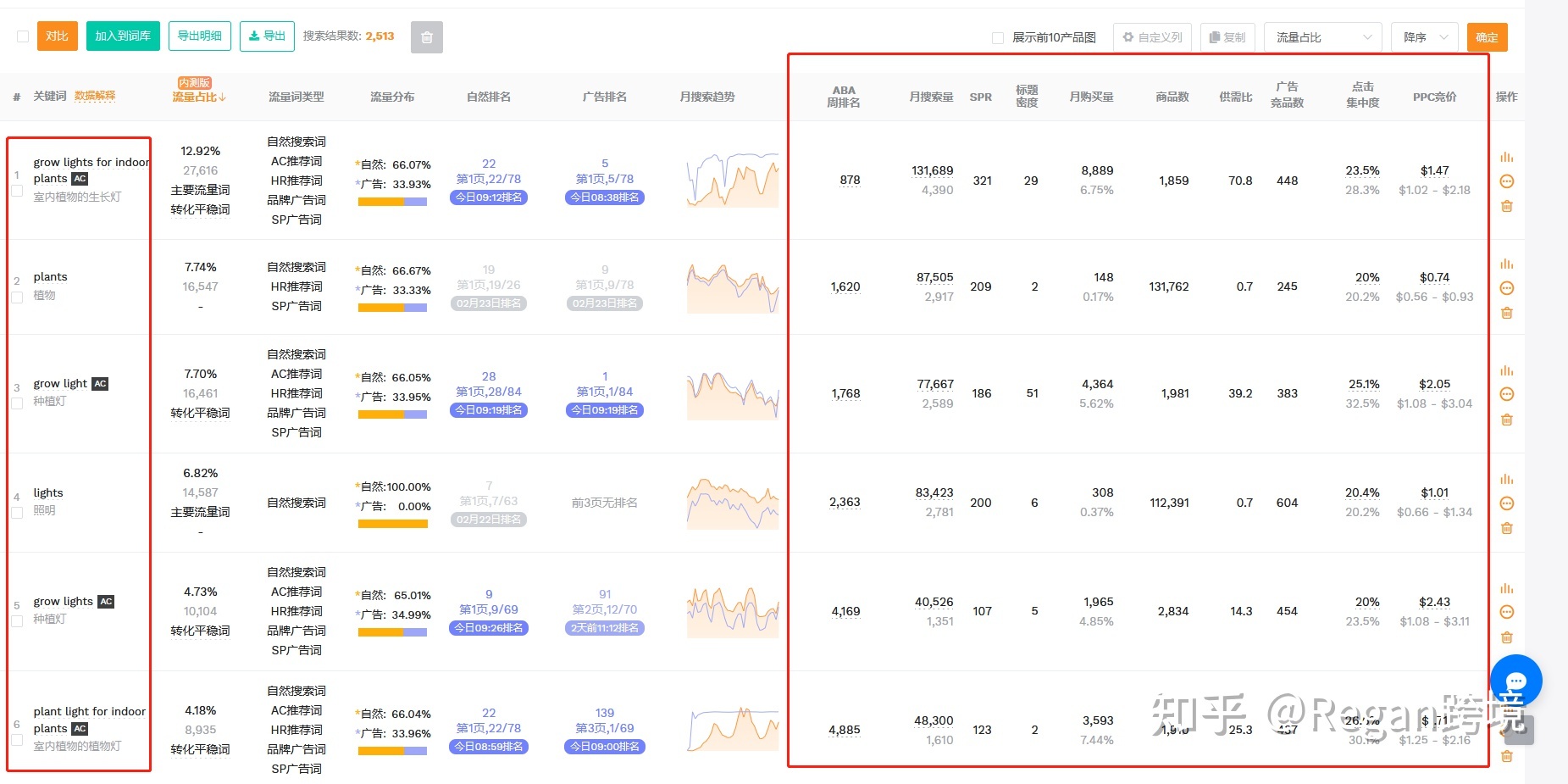Delete the 'grow light' keyword row via trash icon
This screenshot has width=1568, height=784.
(x=1506, y=420)
